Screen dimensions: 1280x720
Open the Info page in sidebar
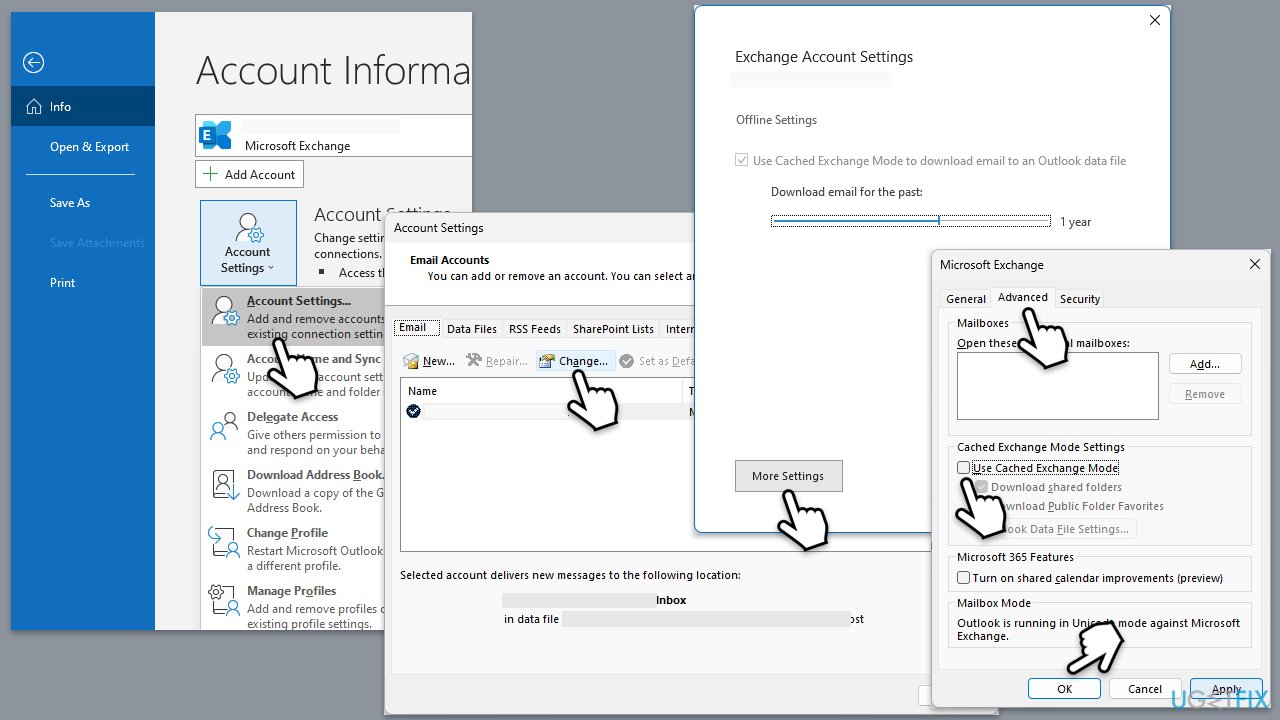83,106
